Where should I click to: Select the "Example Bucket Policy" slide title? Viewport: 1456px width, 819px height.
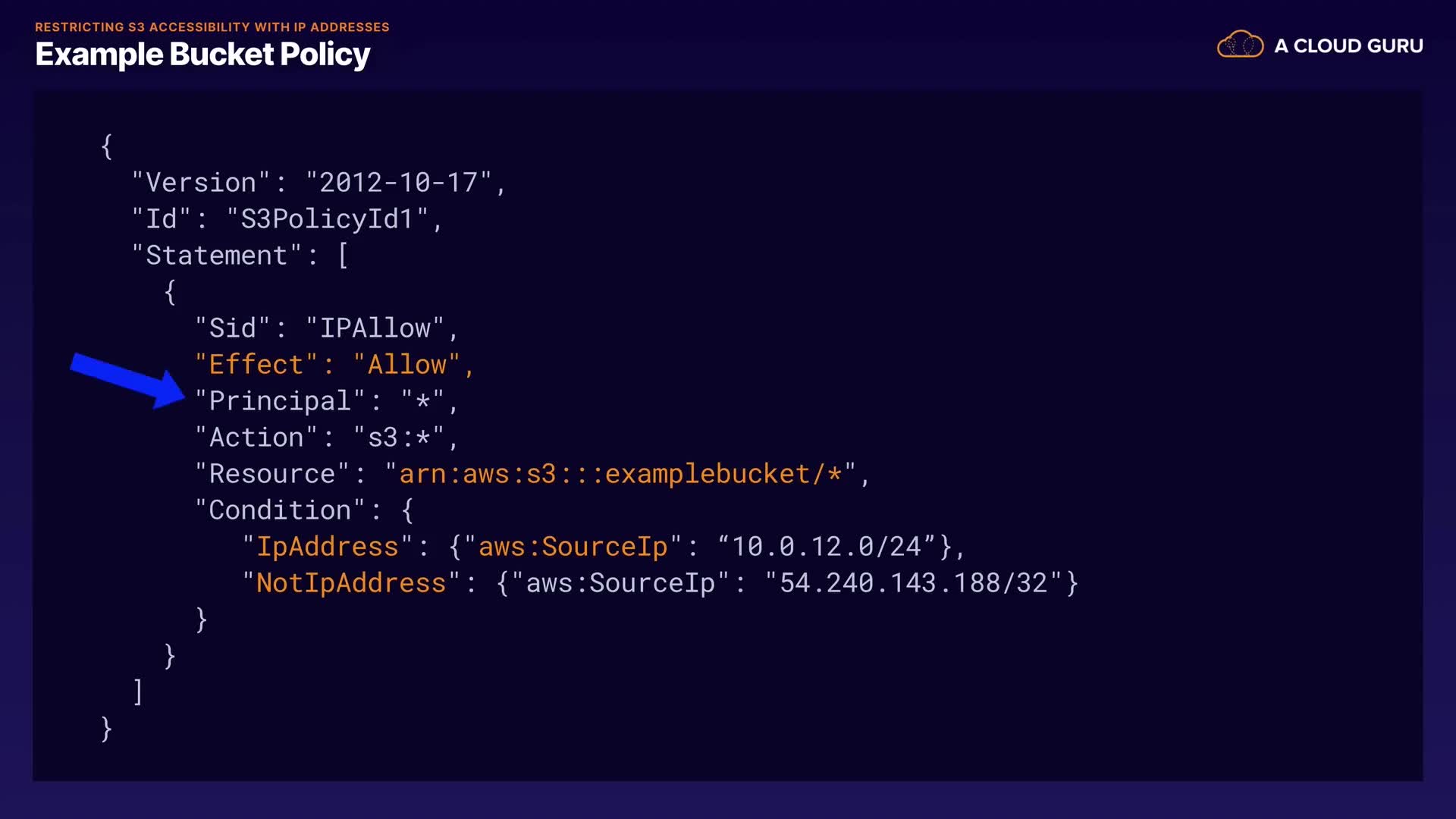tap(202, 55)
